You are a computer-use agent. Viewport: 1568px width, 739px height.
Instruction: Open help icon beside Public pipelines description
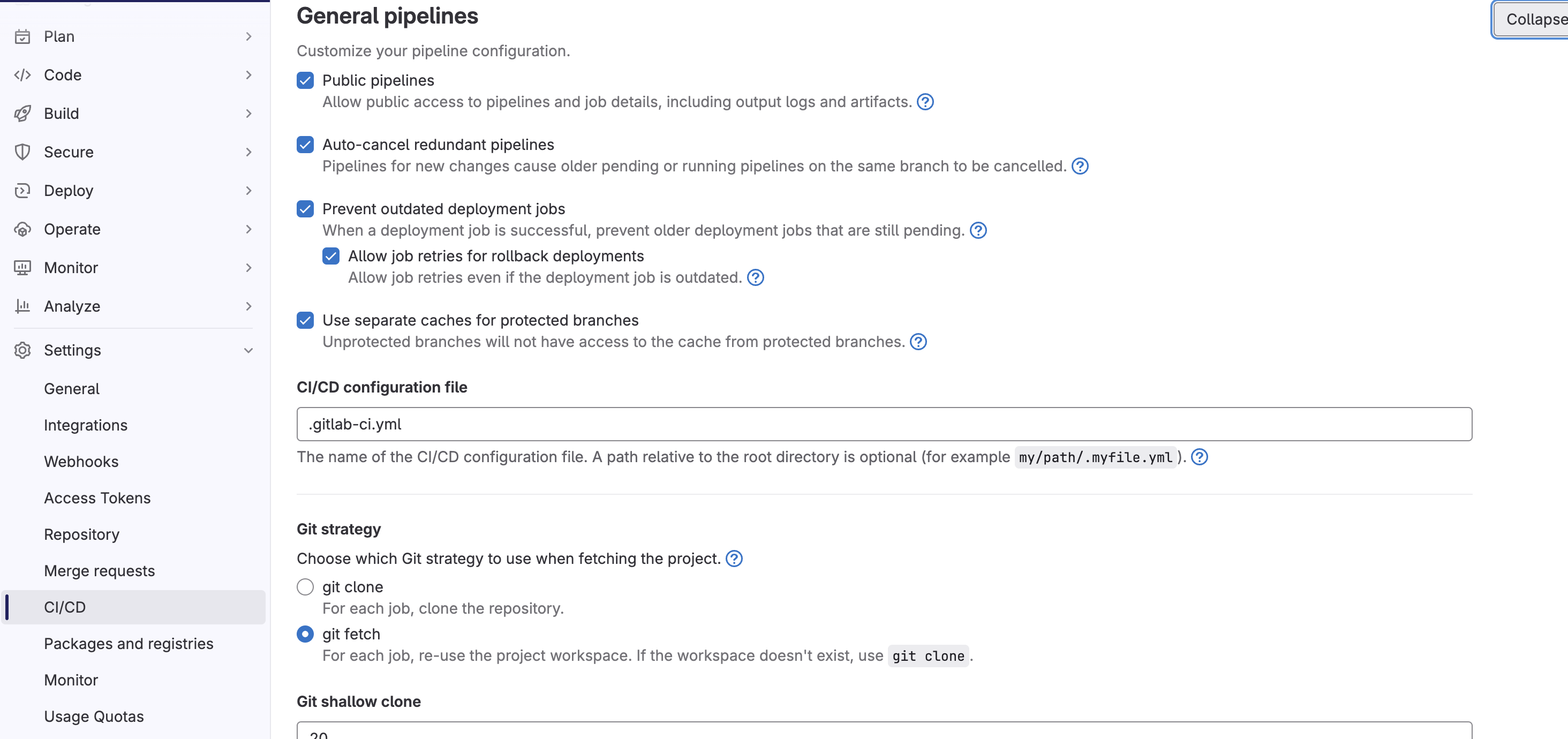pos(925,102)
